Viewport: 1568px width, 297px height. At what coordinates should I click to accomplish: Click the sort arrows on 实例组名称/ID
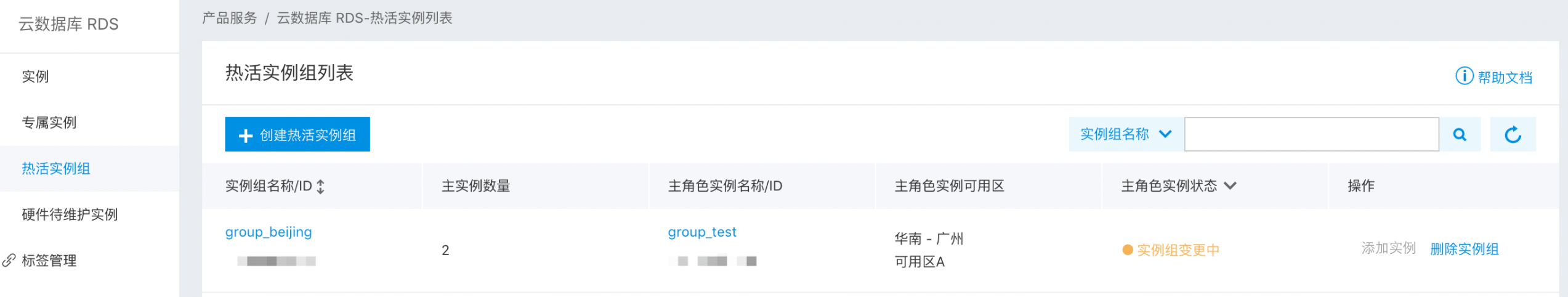pos(321,187)
